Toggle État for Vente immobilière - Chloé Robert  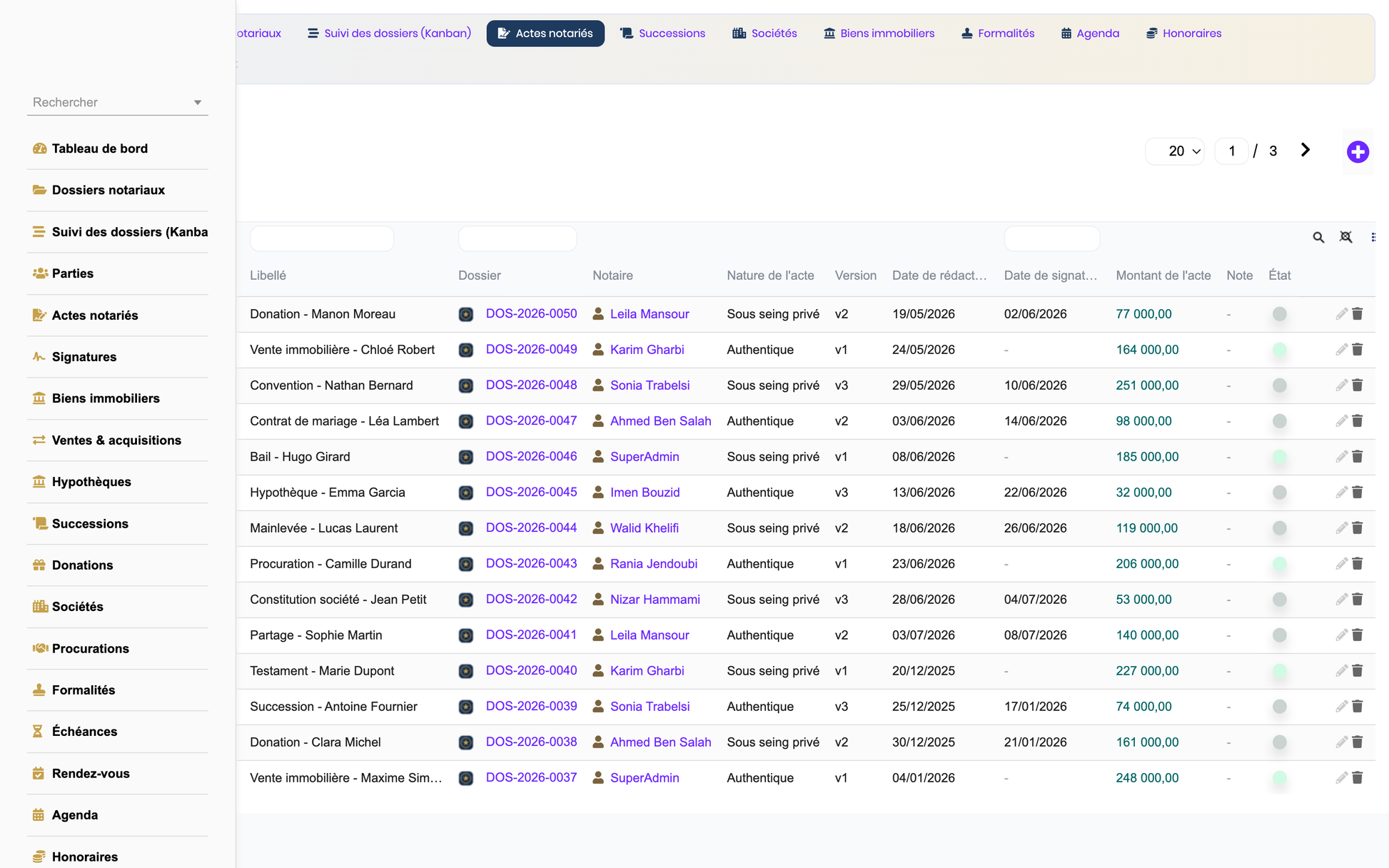coord(1279,350)
